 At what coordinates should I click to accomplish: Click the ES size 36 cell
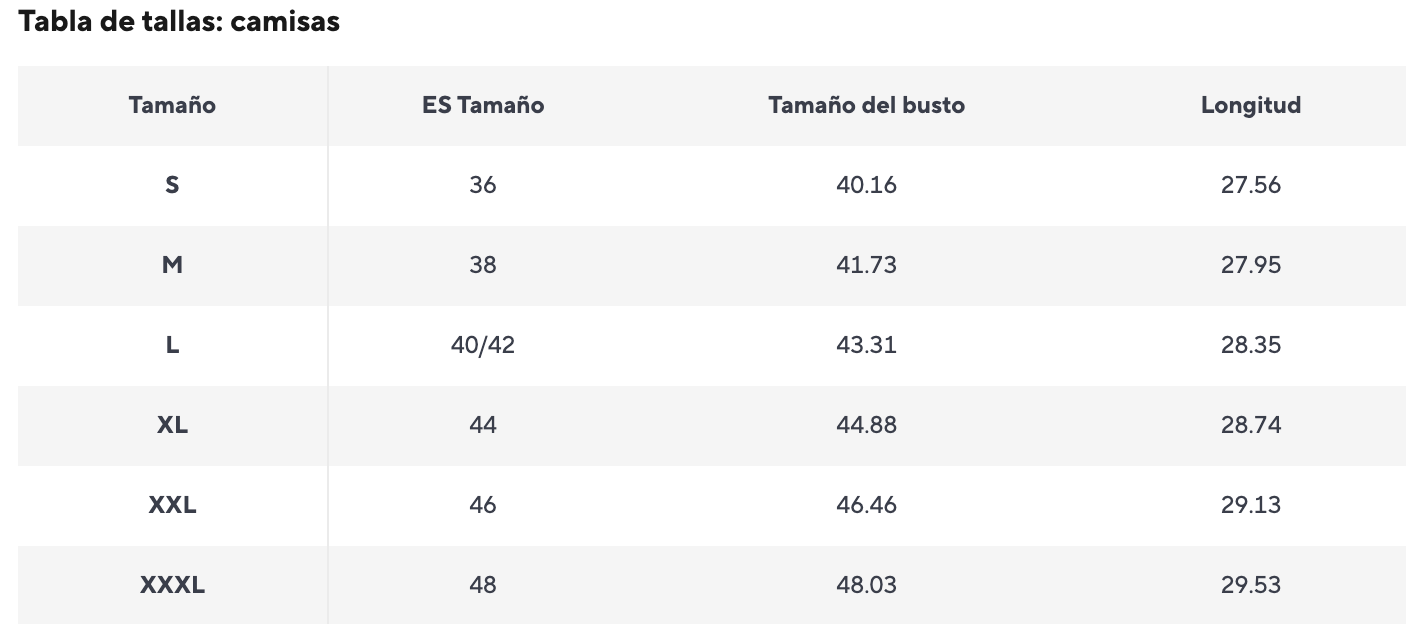(x=483, y=185)
